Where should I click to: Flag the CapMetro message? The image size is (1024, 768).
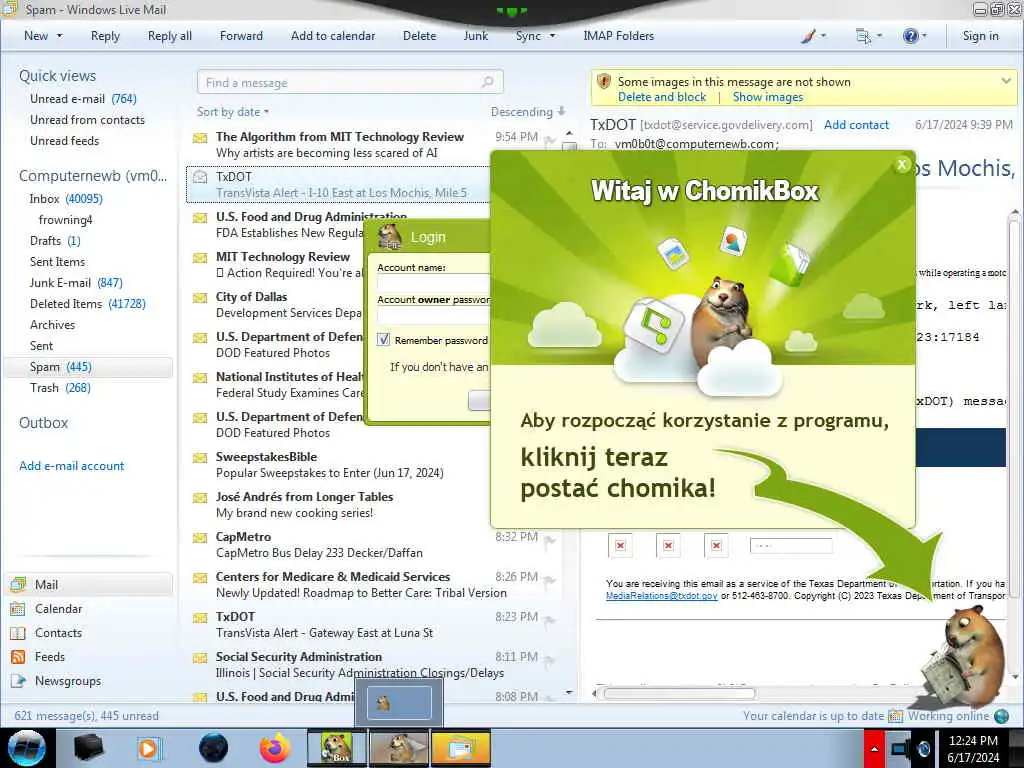click(550, 540)
